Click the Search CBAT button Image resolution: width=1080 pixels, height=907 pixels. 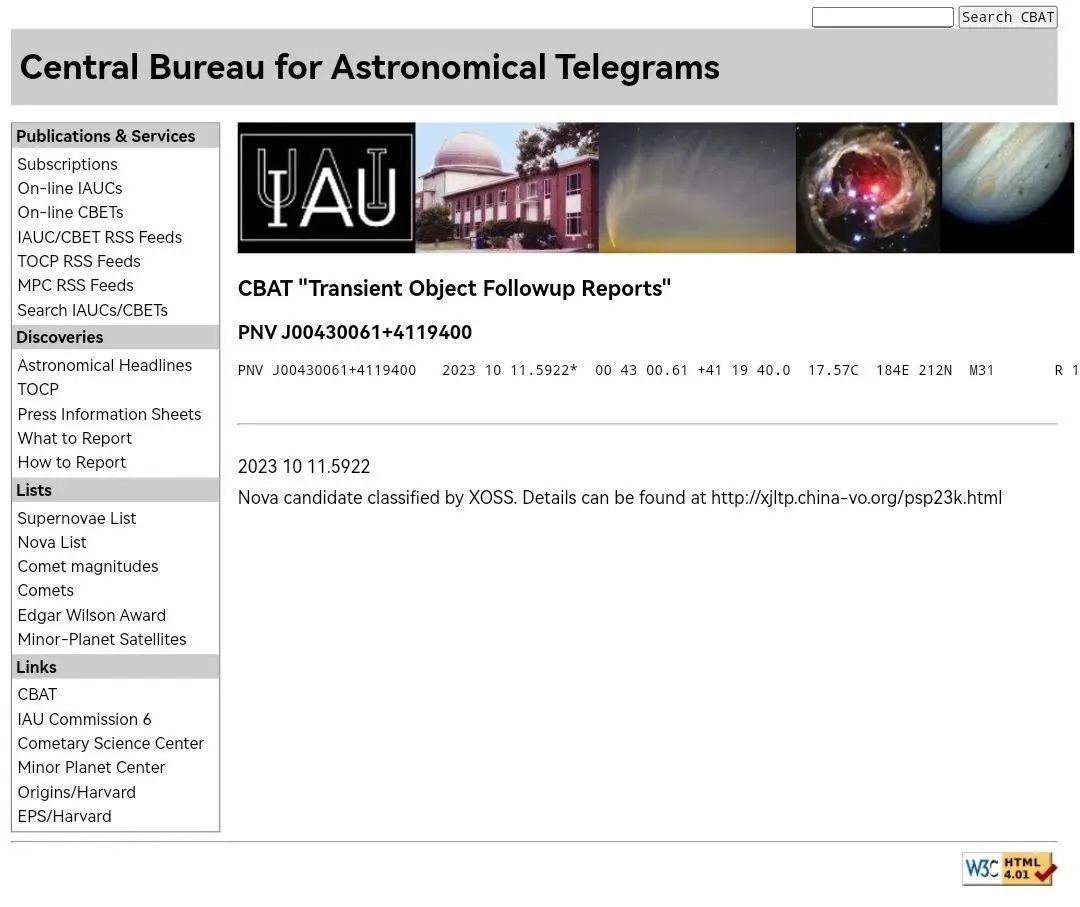pyautogui.click(x=1008, y=17)
